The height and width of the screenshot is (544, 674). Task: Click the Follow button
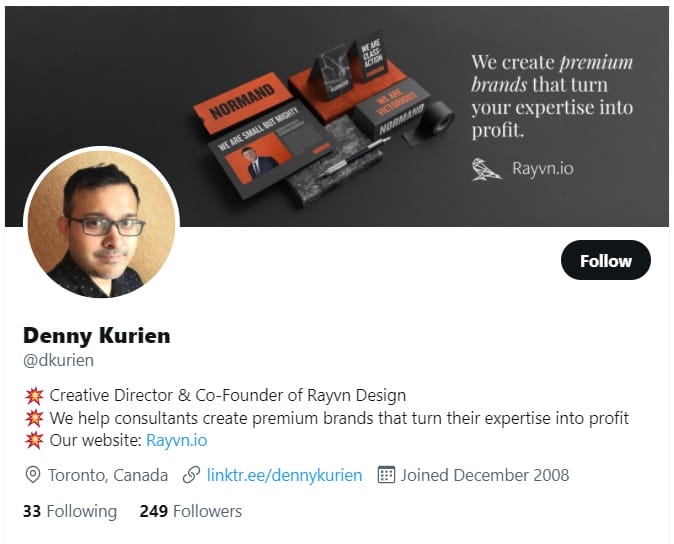pos(606,260)
